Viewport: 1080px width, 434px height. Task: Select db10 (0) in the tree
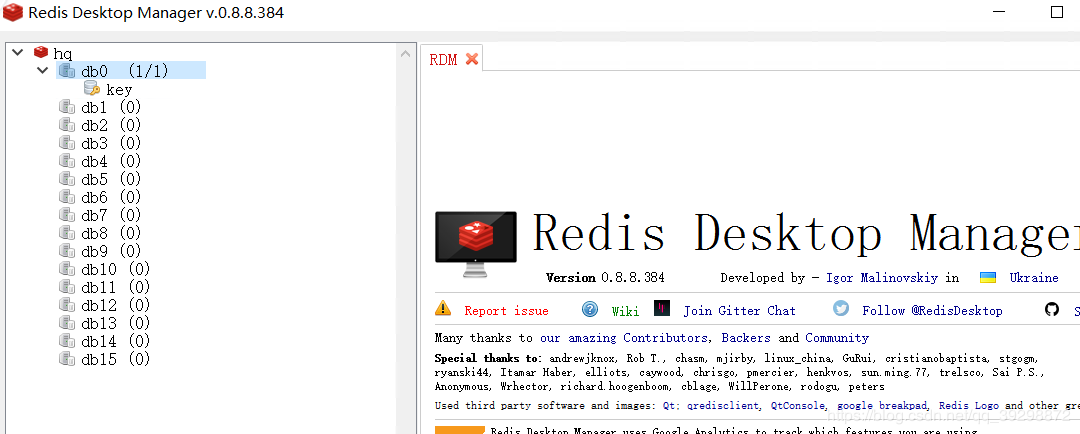[116, 269]
